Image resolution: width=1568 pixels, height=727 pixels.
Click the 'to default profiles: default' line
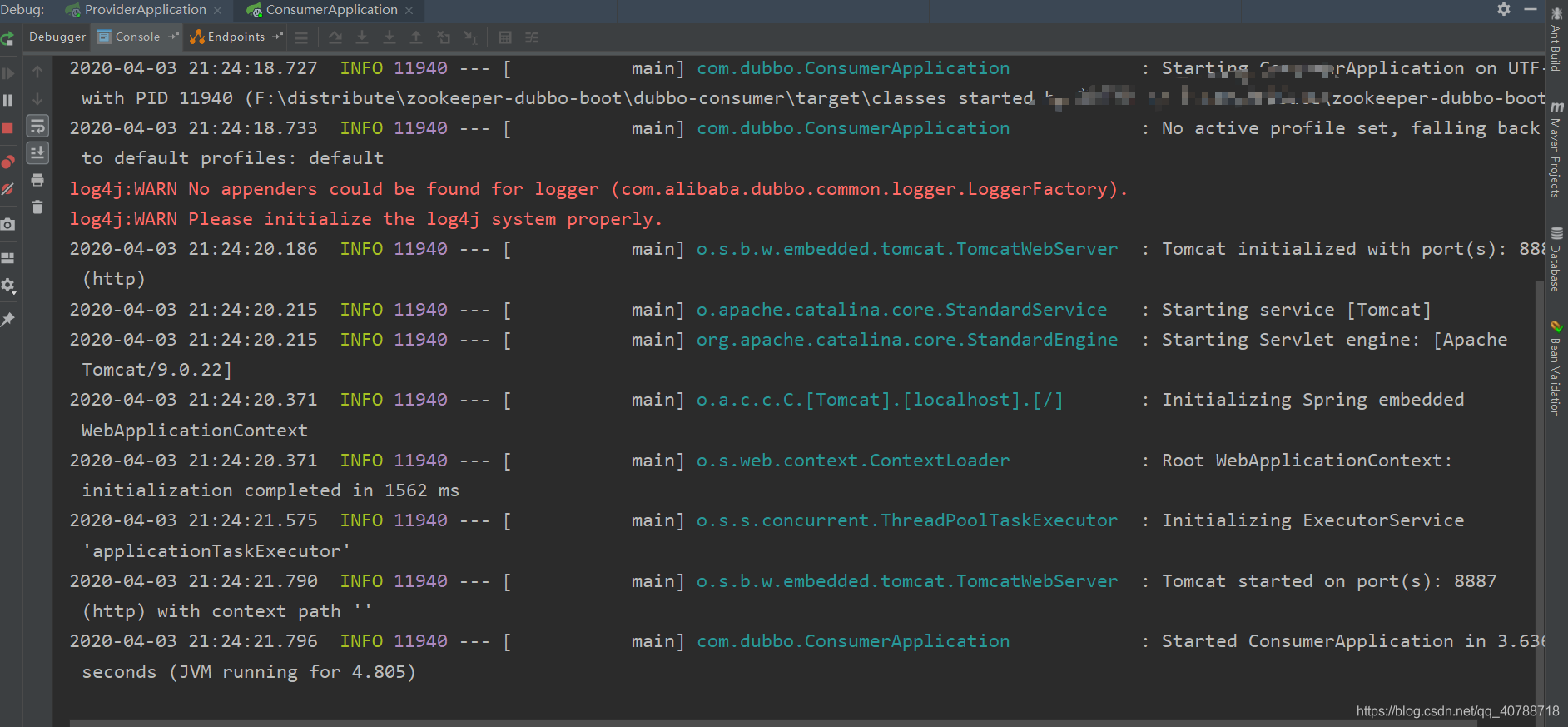233,158
